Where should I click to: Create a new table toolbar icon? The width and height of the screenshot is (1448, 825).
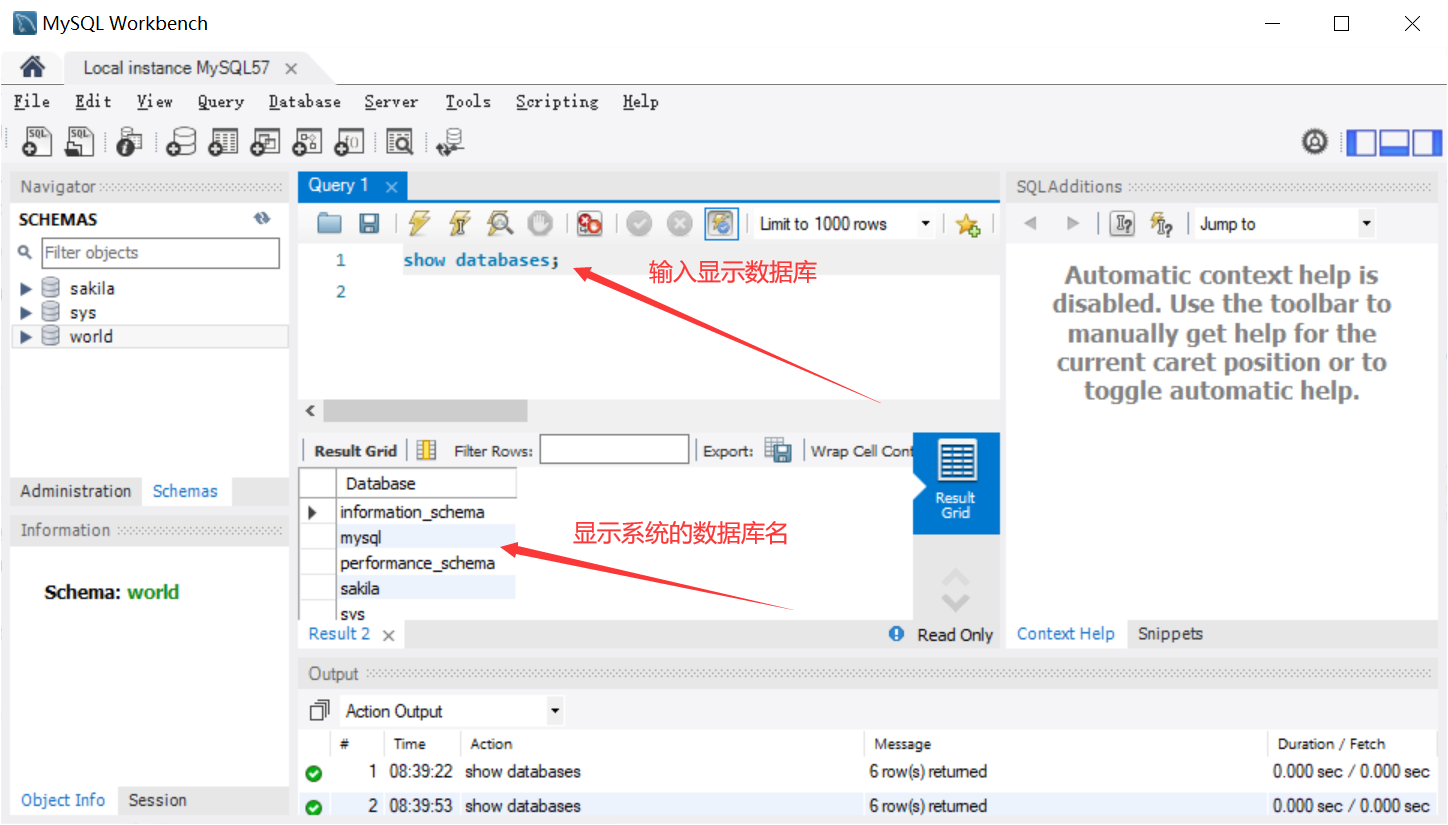(x=223, y=142)
